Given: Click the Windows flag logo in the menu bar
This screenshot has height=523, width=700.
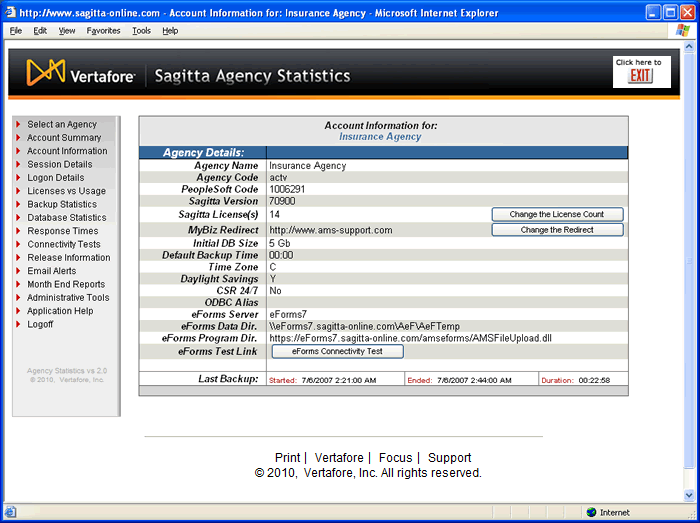Looking at the screenshot, I should click(x=683, y=30).
